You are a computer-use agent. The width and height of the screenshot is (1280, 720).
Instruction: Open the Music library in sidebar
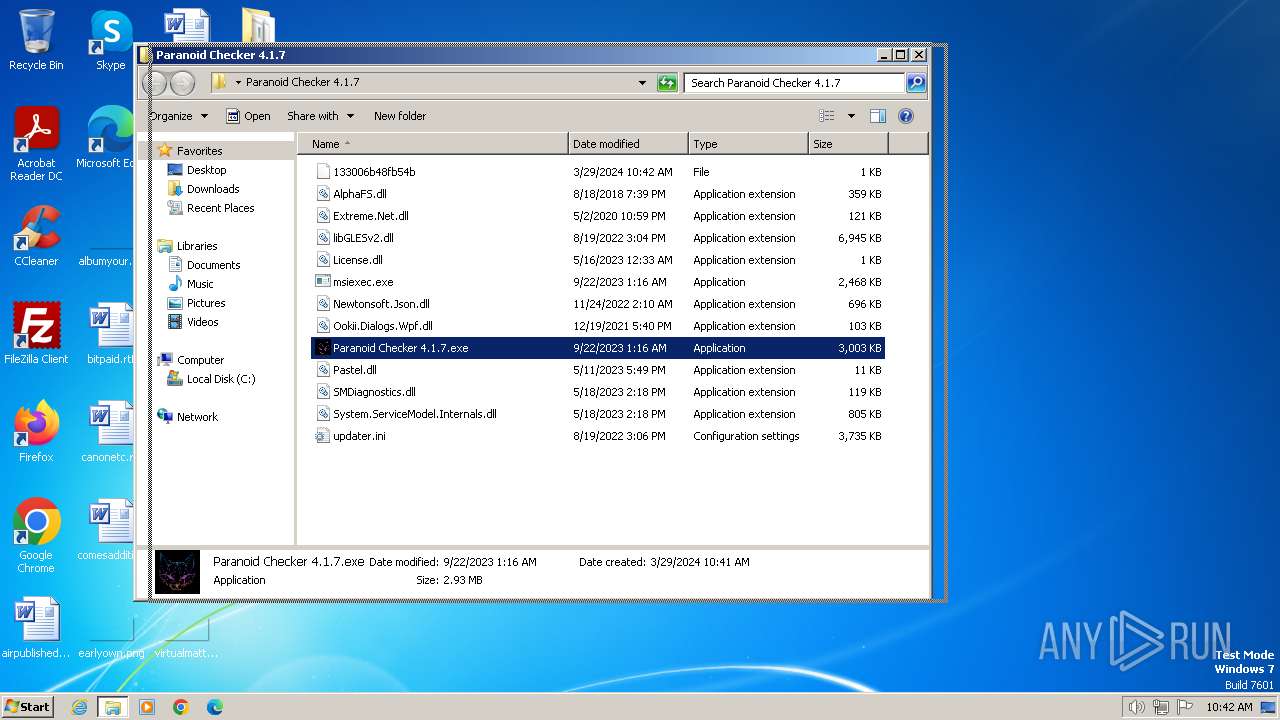point(200,284)
